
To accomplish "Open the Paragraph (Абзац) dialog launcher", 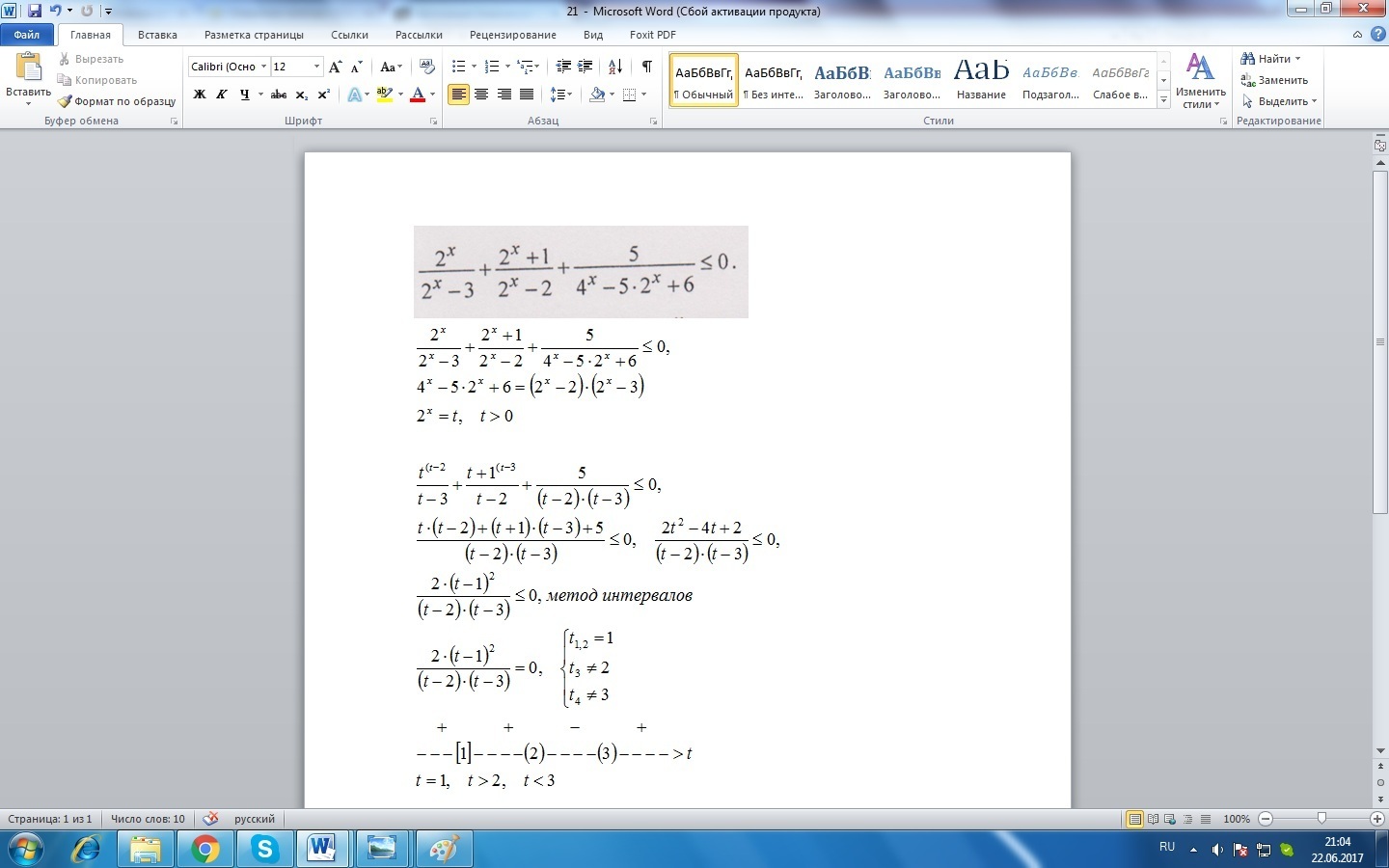I will click(x=654, y=122).
